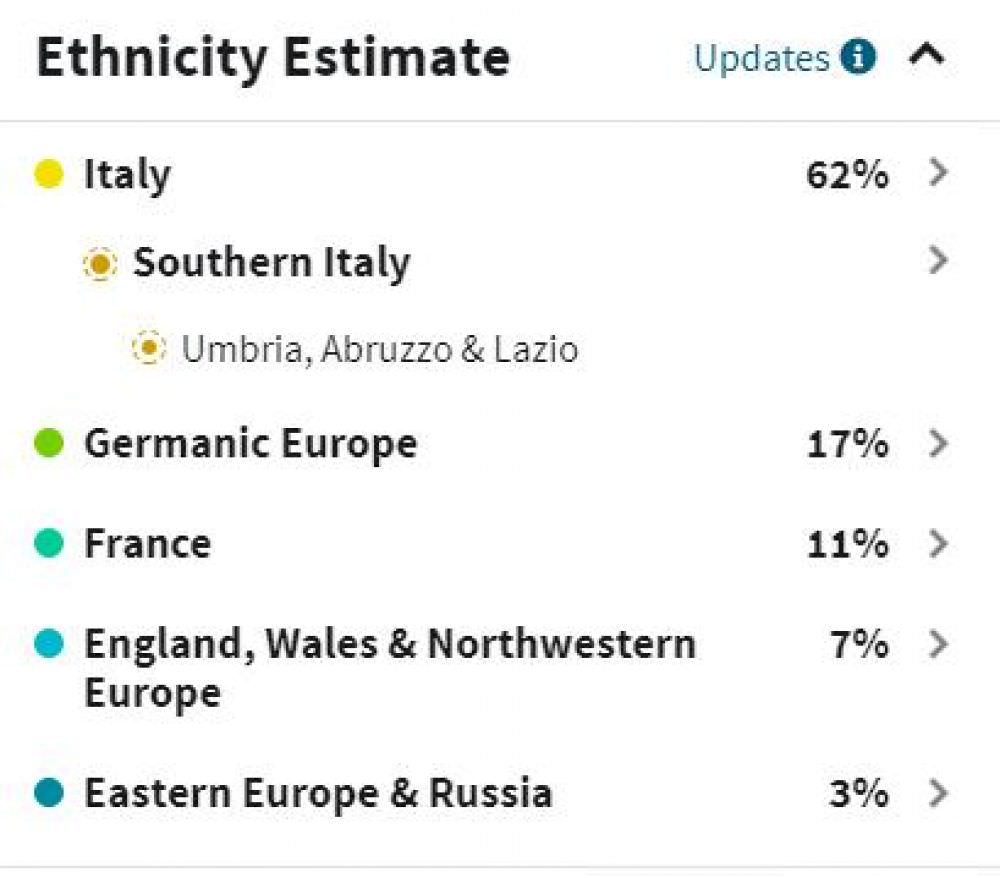The image size is (1000, 878).
Task: Open England, Wales & Northwestern Europe chevron
Action: coord(938,643)
